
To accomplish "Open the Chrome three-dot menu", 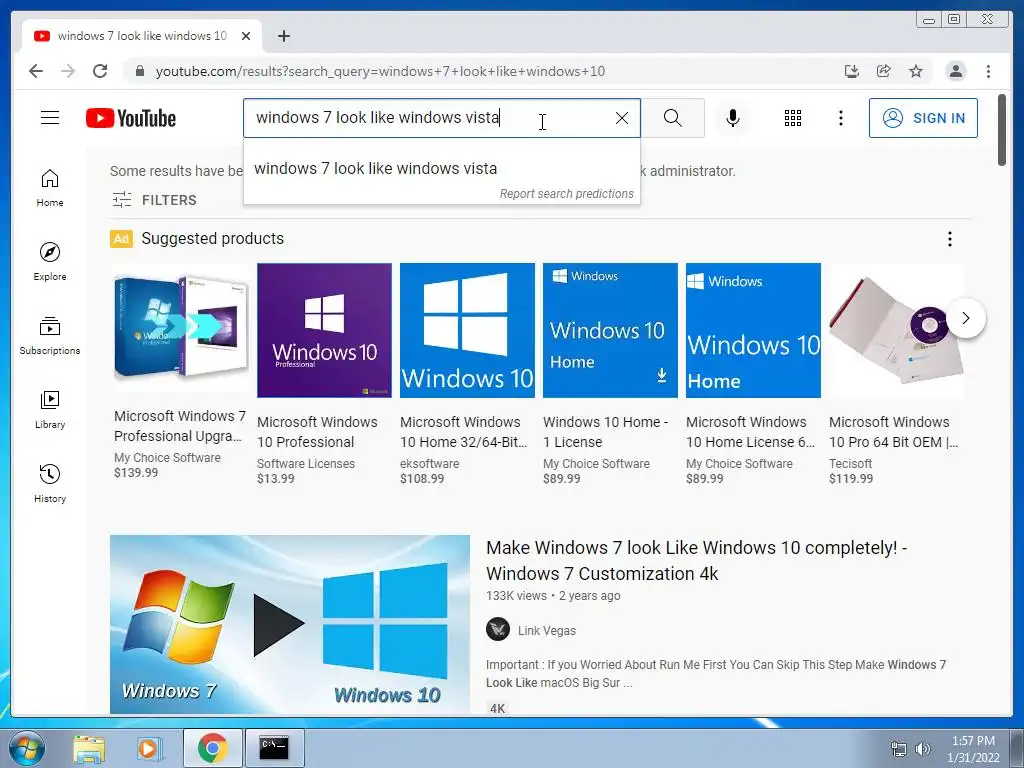I will coord(988,71).
